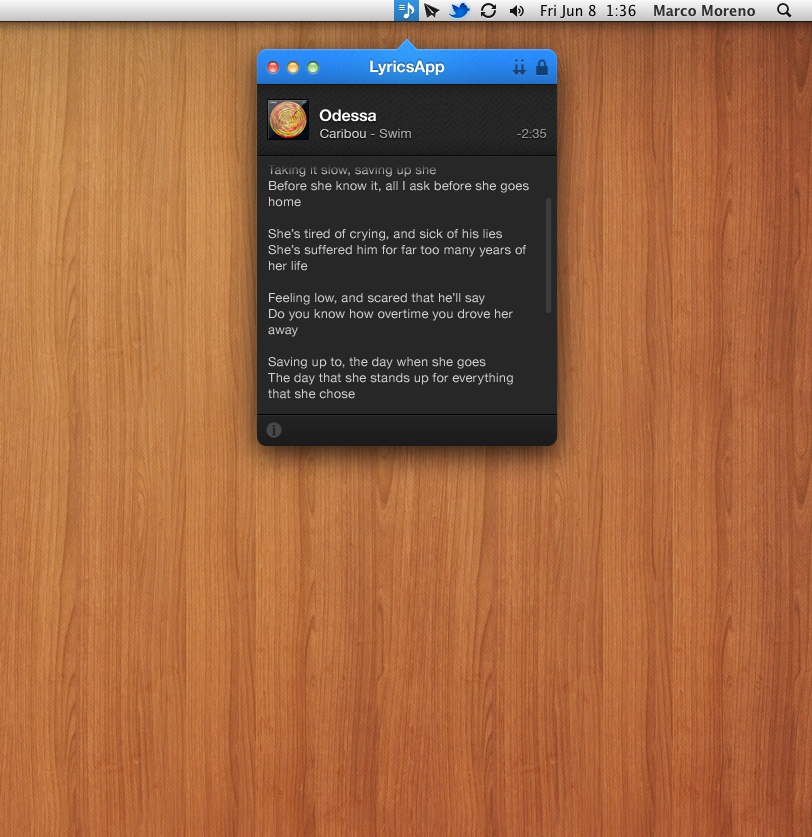Click the LyricsApp window title text
This screenshot has width=812, height=837.
coord(407,67)
